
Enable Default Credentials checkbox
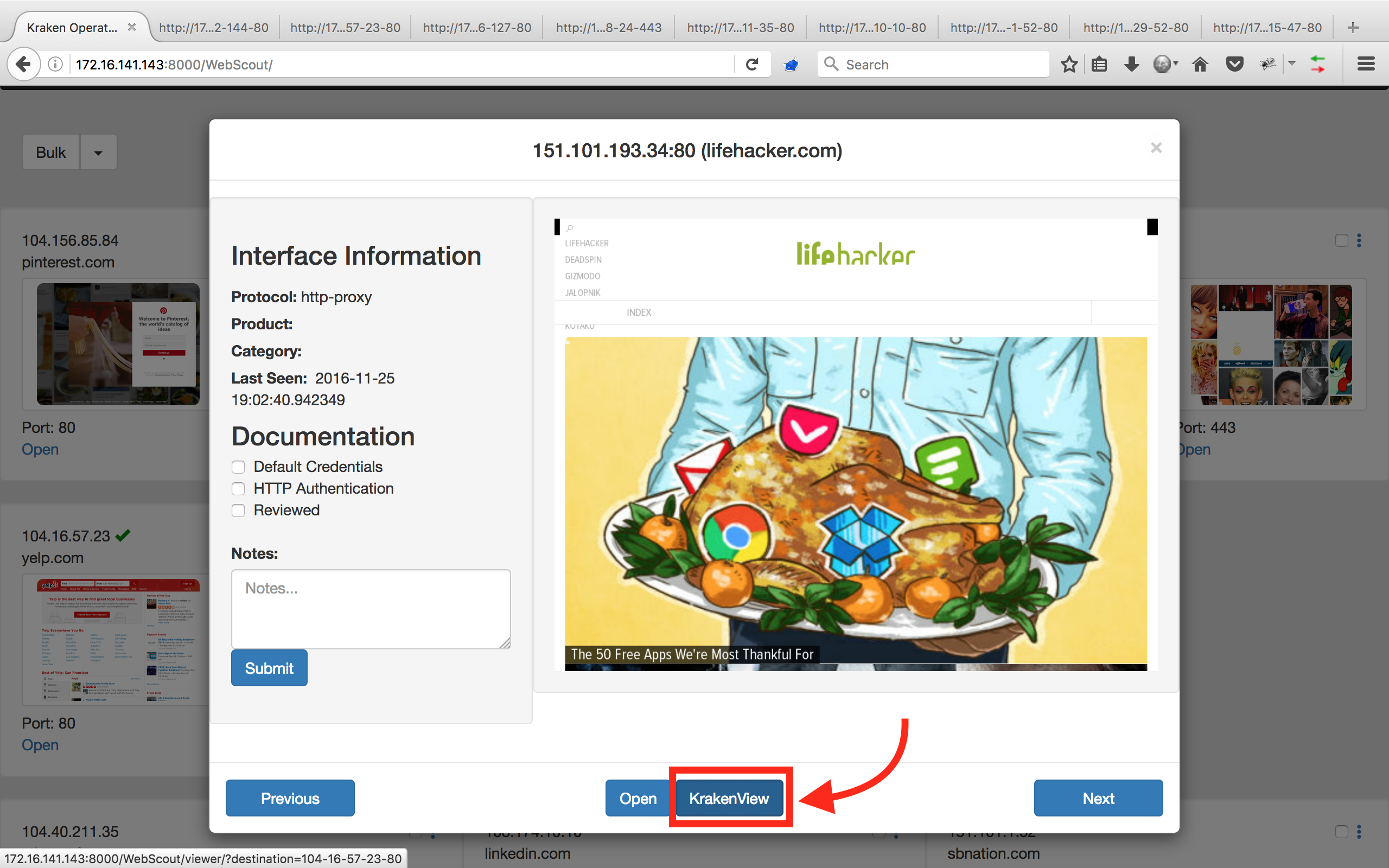point(238,467)
